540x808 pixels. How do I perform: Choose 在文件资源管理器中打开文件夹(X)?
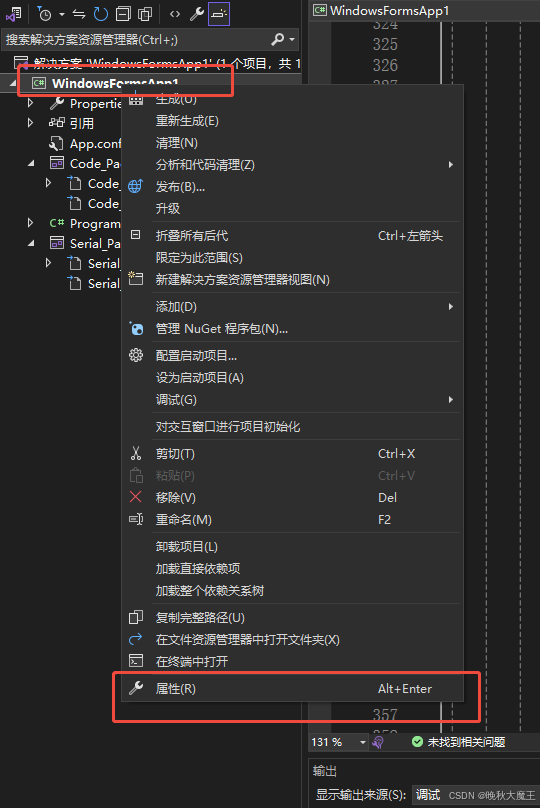[x=292, y=639]
